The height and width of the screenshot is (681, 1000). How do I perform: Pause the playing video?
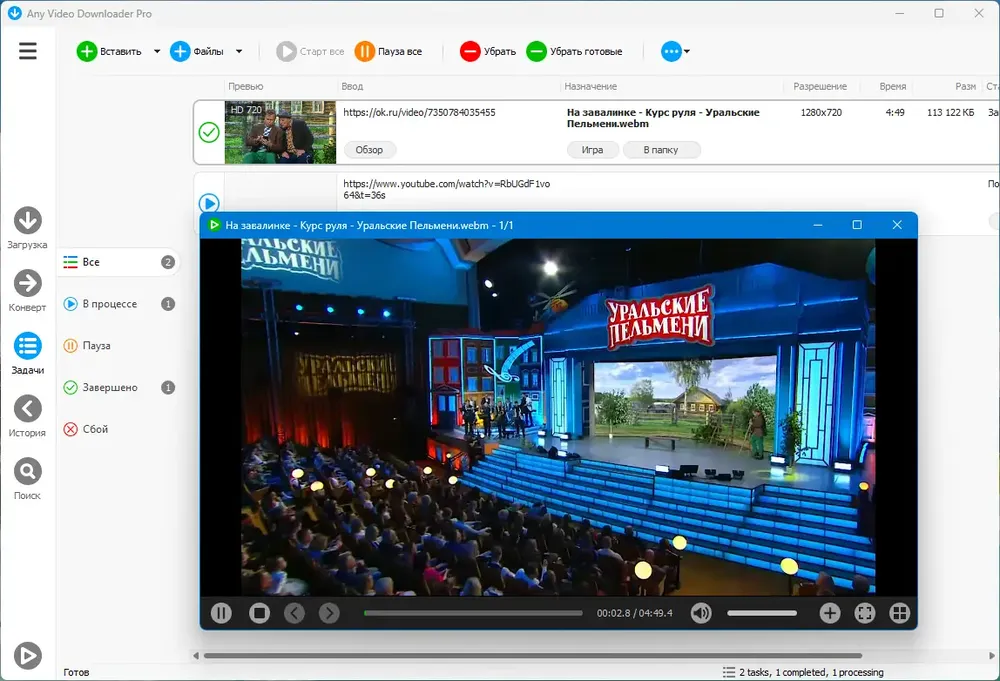tap(221, 613)
